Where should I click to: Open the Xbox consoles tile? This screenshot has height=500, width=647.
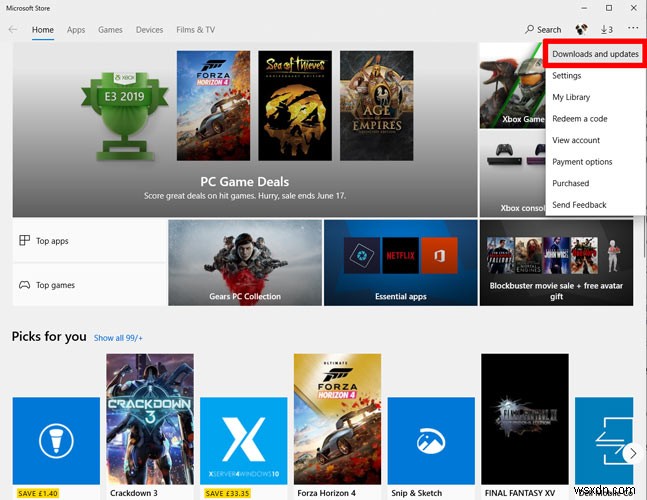click(x=512, y=174)
